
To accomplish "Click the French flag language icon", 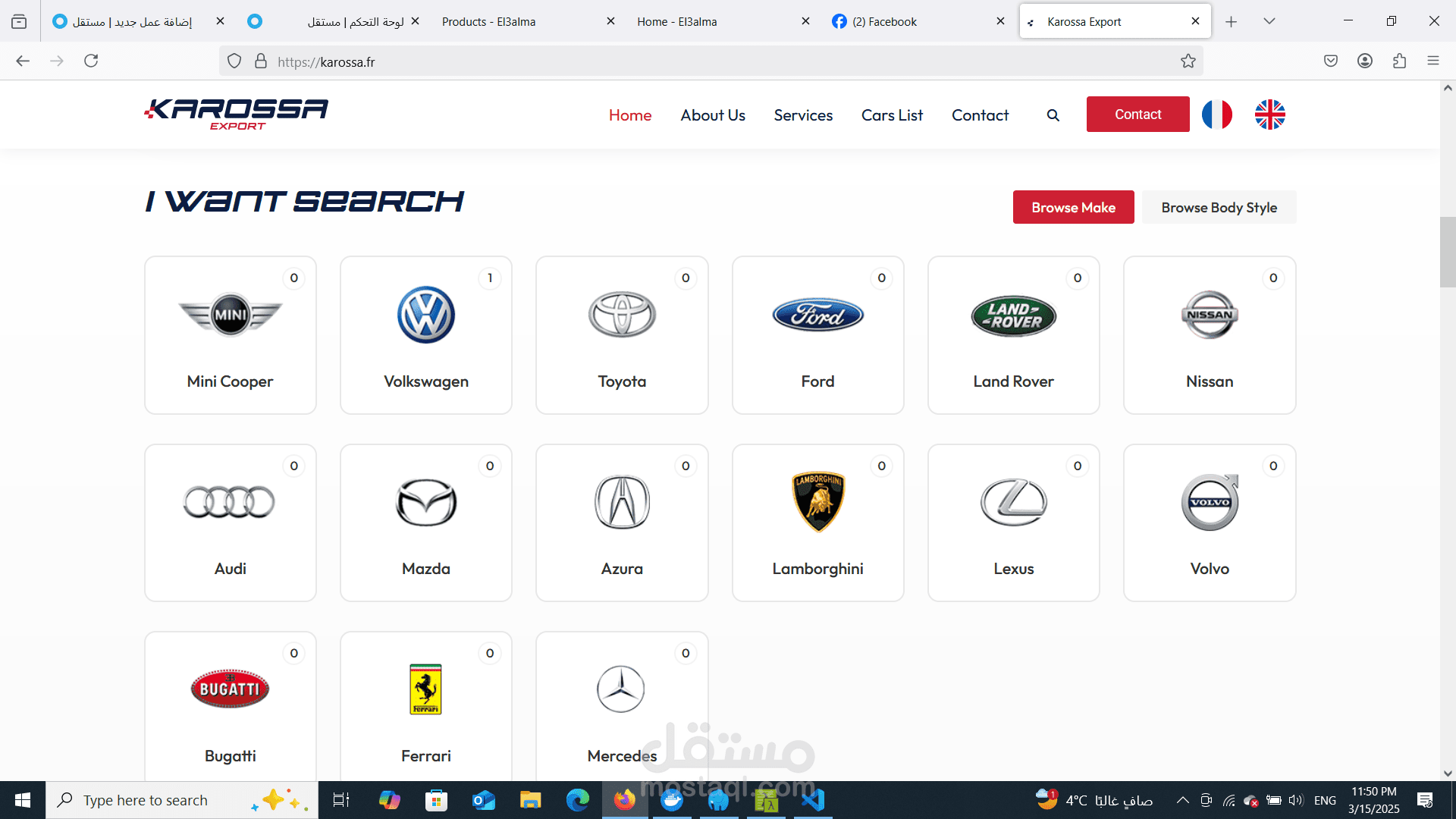I will (1216, 115).
